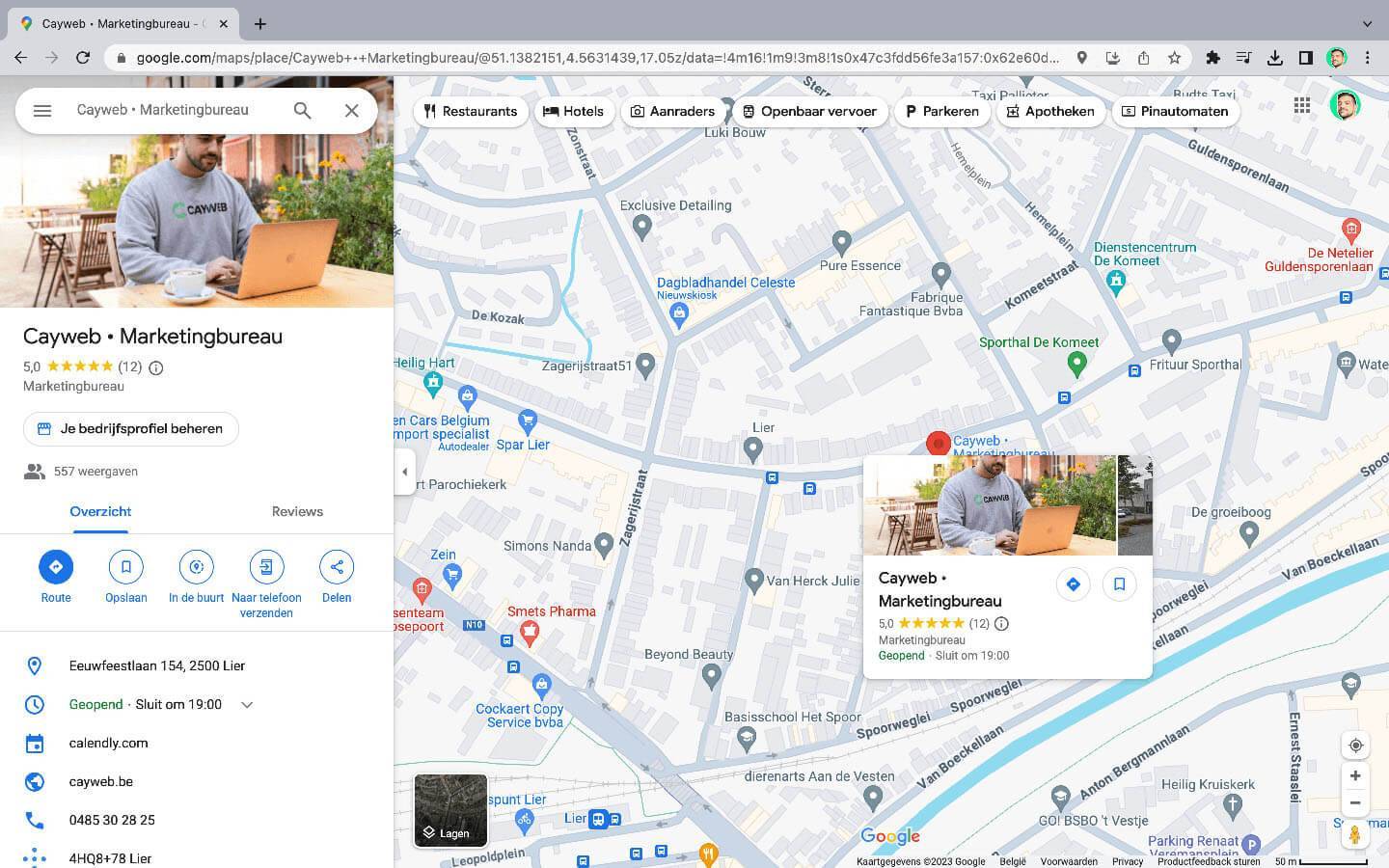Open a new browser tab
1389x868 pixels.
click(260, 23)
